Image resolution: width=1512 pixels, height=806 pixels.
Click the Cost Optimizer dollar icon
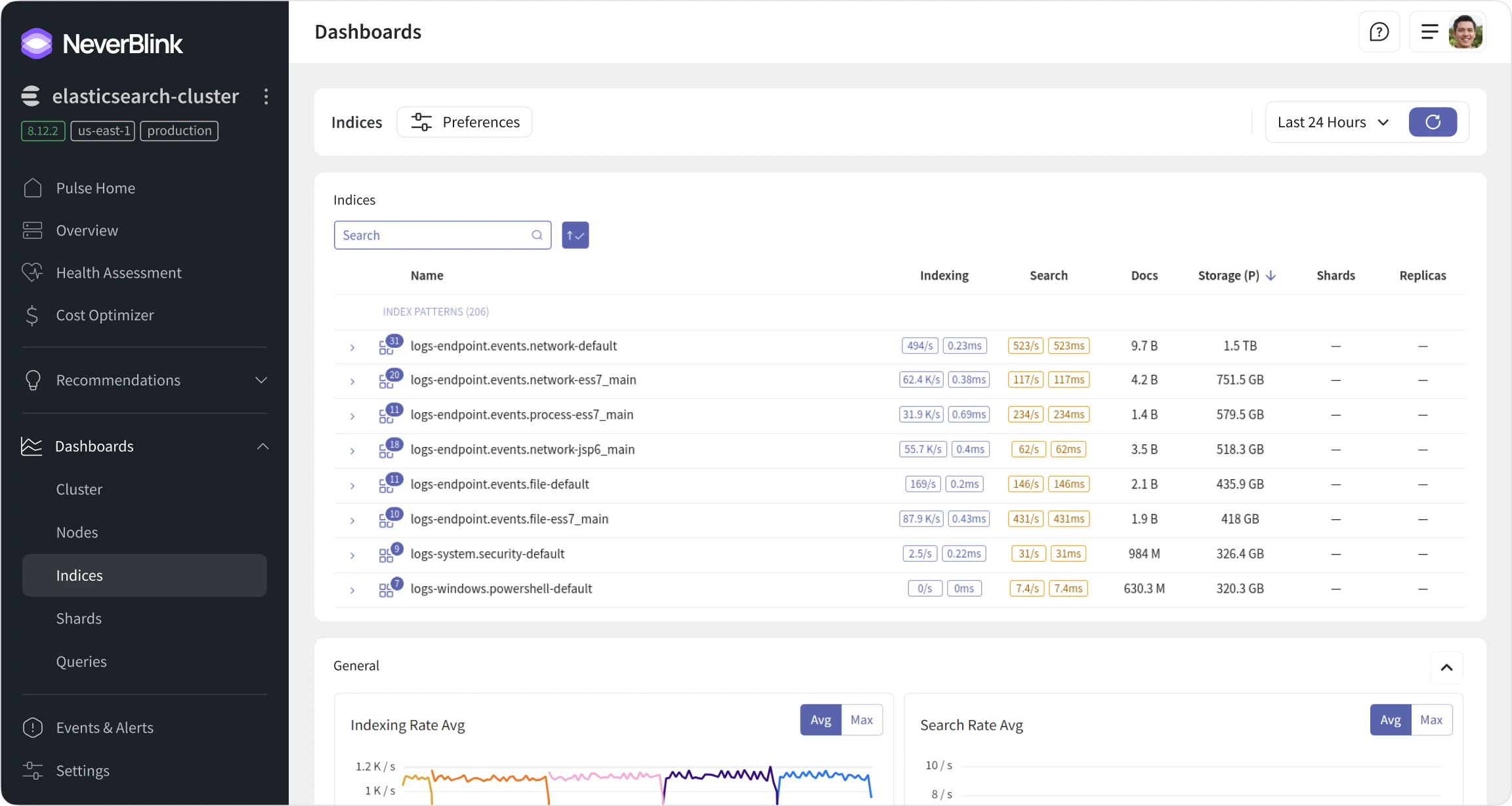coord(32,315)
